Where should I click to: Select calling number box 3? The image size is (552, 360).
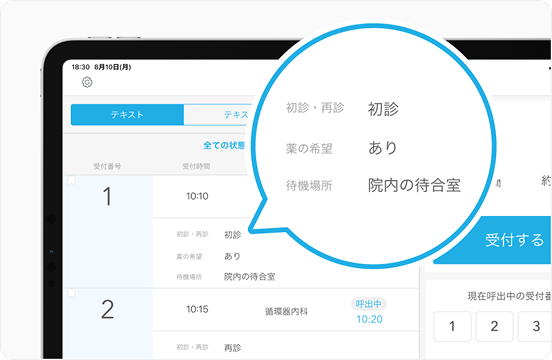535,326
